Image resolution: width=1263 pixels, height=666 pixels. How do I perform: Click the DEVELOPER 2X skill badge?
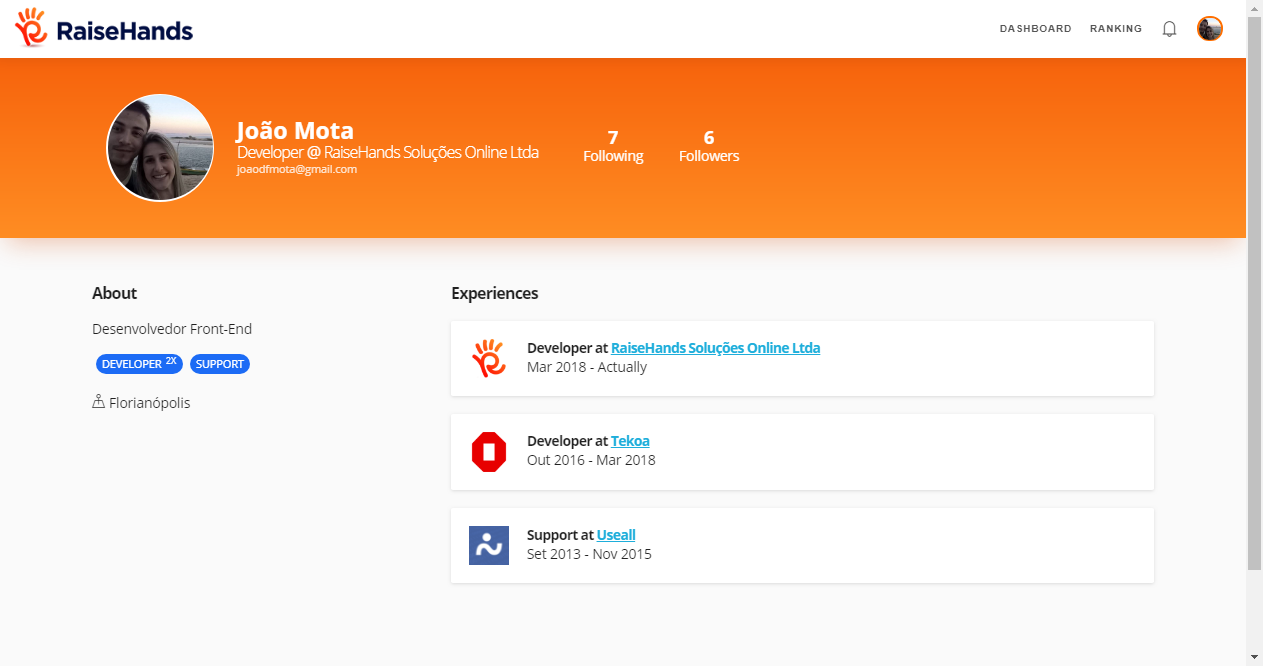click(x=139, y=364)
